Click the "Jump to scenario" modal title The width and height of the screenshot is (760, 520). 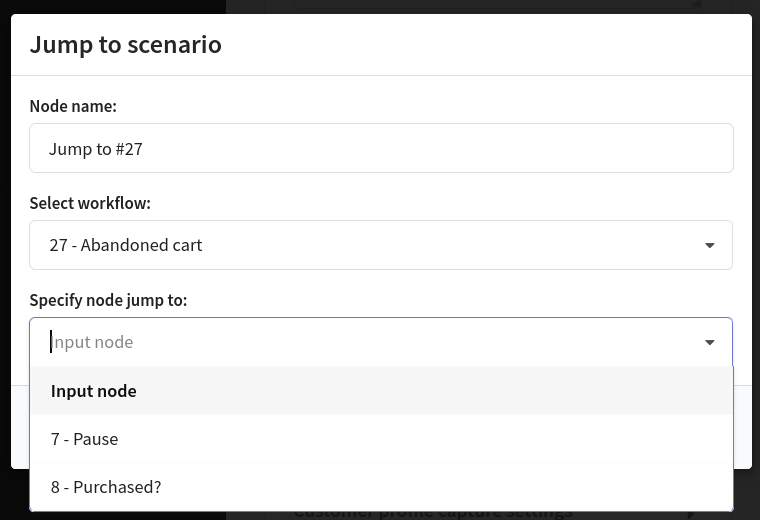click(x=126, y=45)
